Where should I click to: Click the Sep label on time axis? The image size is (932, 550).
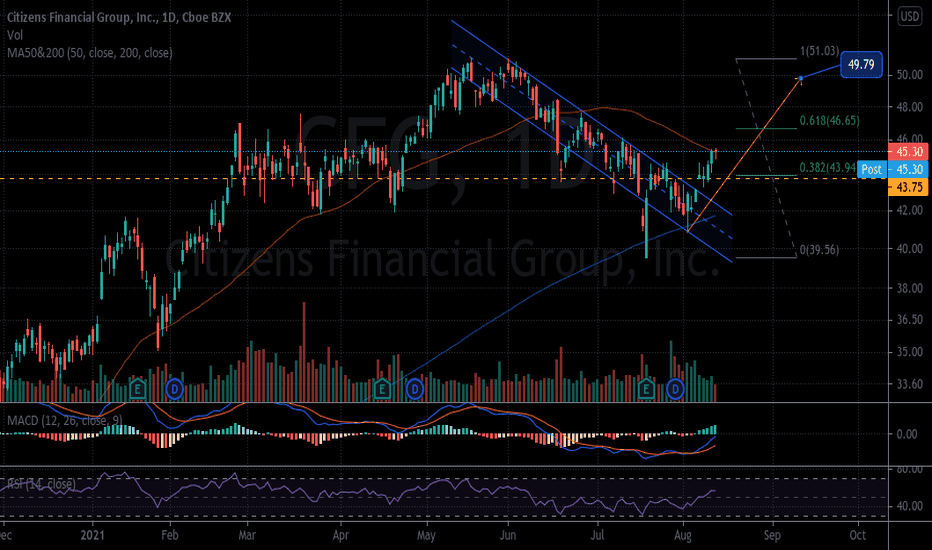point(772,535)
